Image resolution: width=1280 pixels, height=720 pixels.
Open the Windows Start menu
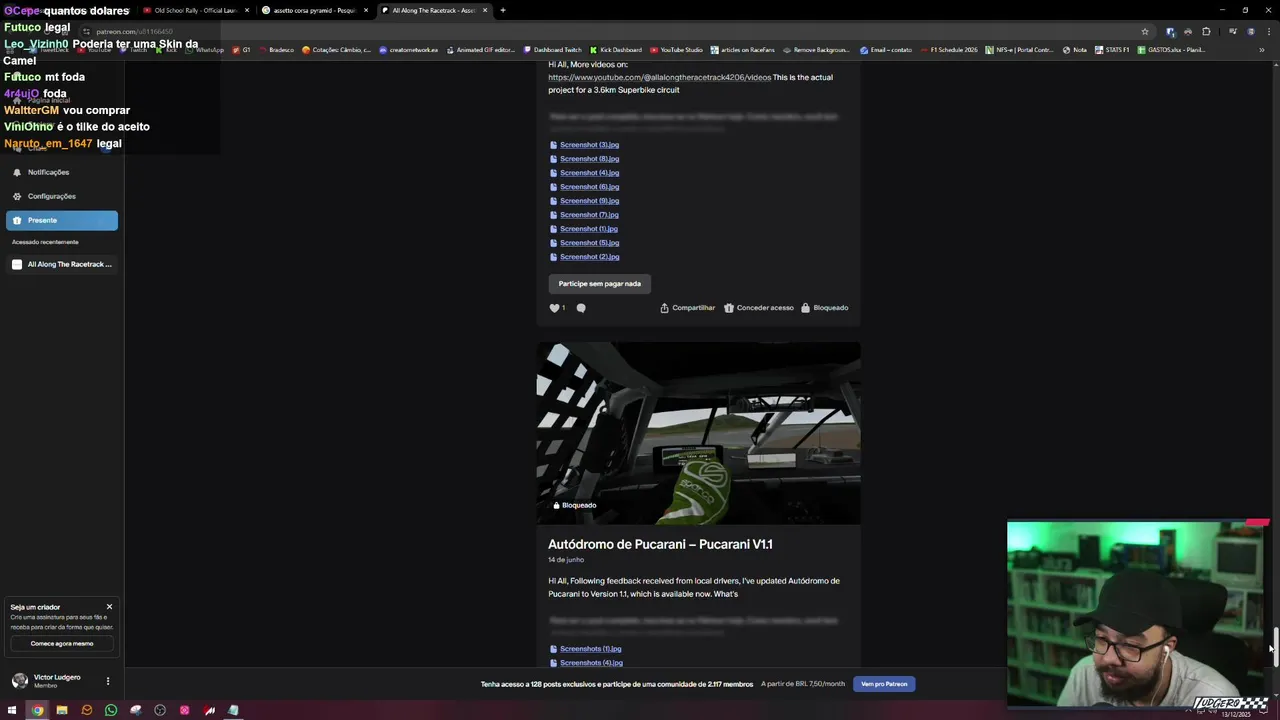(12, 711)
